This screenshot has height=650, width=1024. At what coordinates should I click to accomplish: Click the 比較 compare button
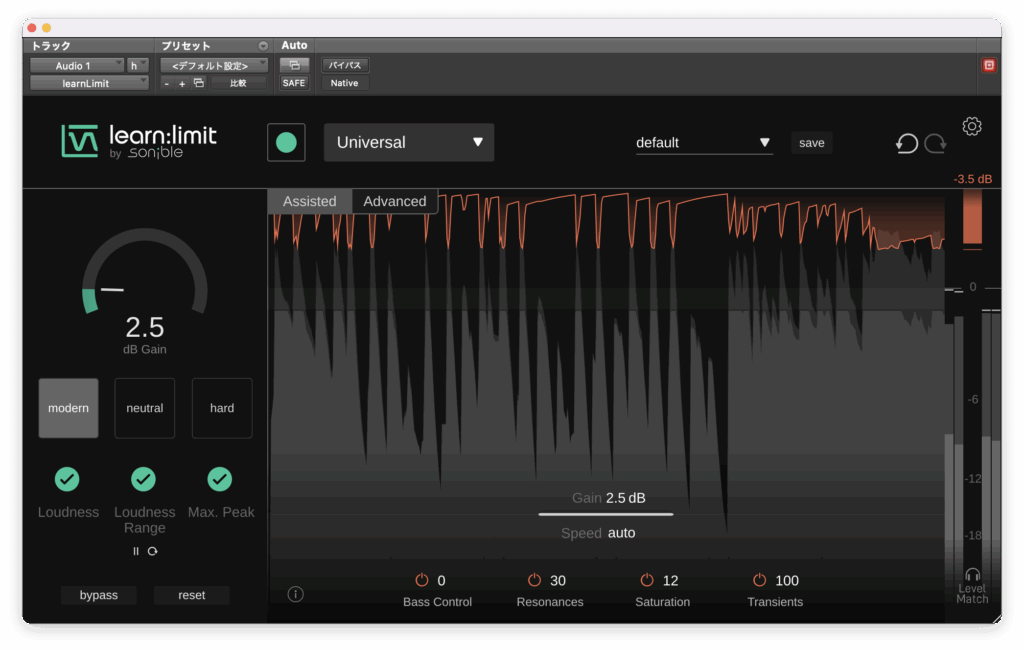click(238, 83)
